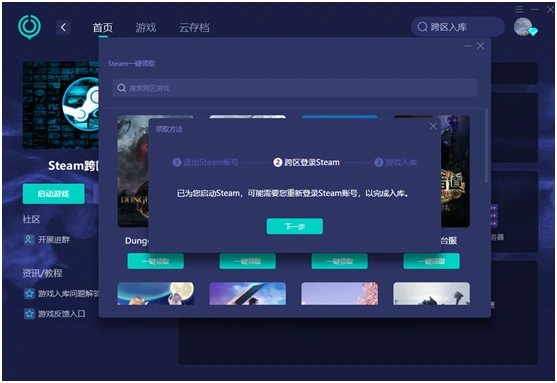Click the game list vertical scrollbar
Viewport: 557px width, 383px height.
click(x=486, y=146)
